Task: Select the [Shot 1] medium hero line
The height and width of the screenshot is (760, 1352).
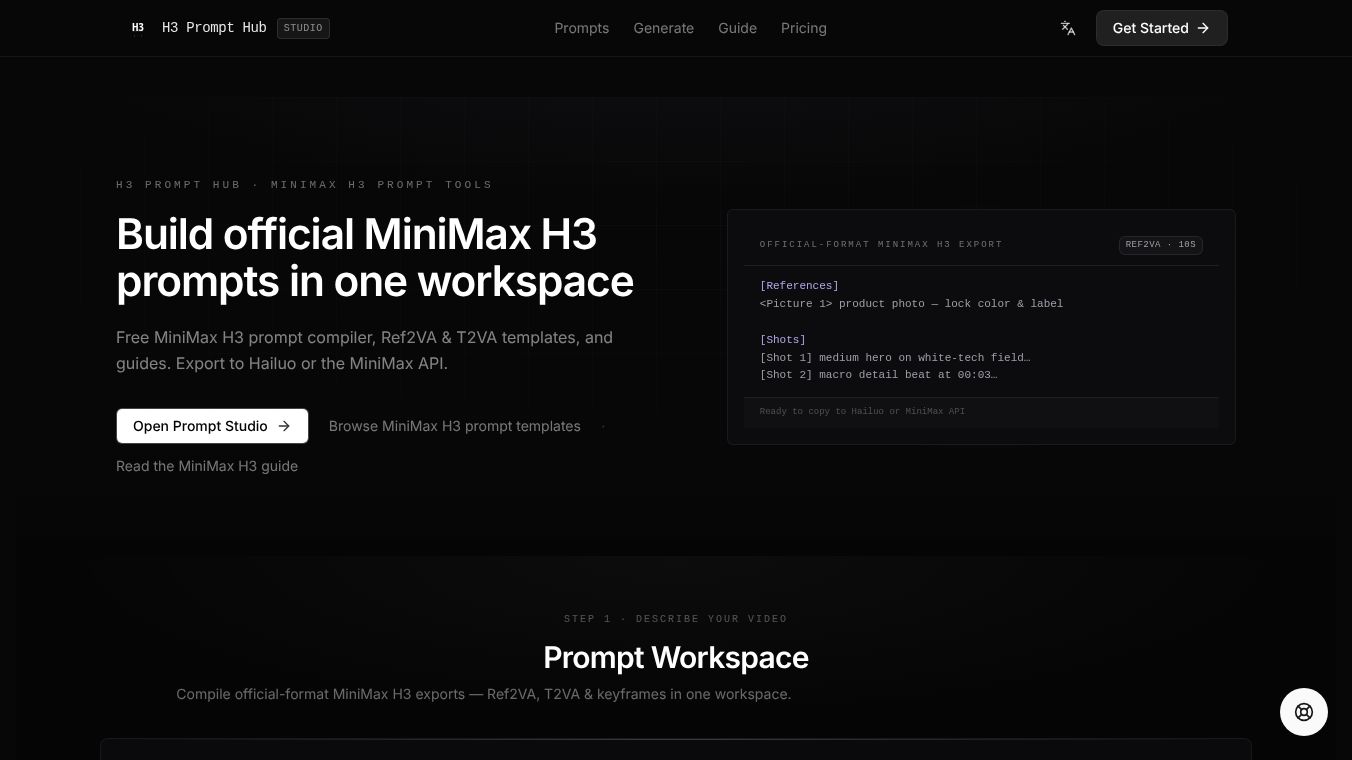Action: pyautogui.click(x=895, y=357)
